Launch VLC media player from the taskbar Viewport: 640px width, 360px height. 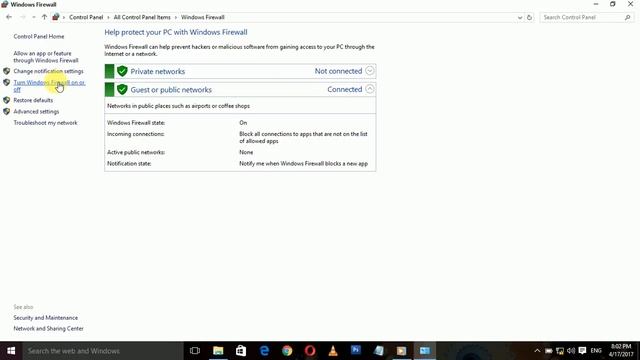pos(333,351)
